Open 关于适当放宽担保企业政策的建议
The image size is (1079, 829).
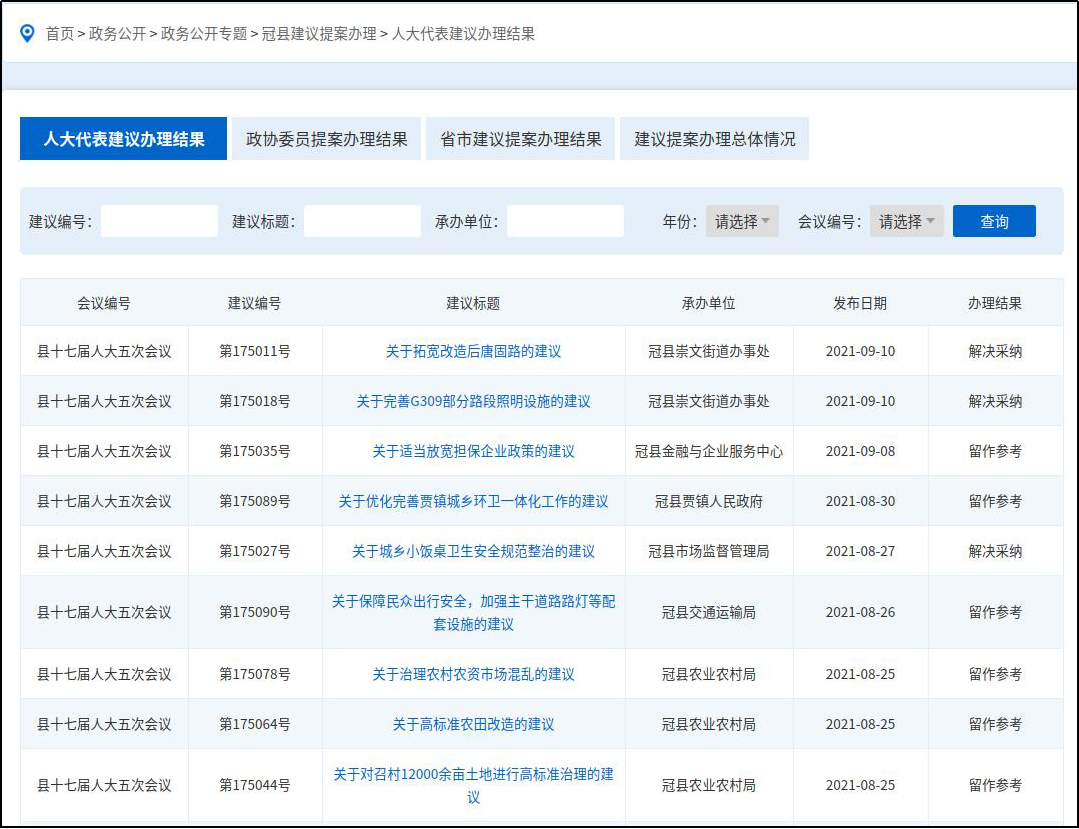pyautogui.click(x=473, y=451)
